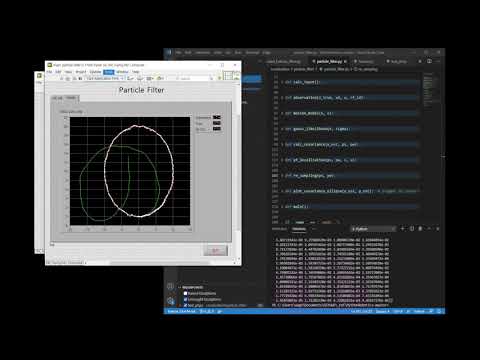The height and width of the screenshot is (360, 480).
Task: Open LabVIEW Help menu
Action: point(136,72)
